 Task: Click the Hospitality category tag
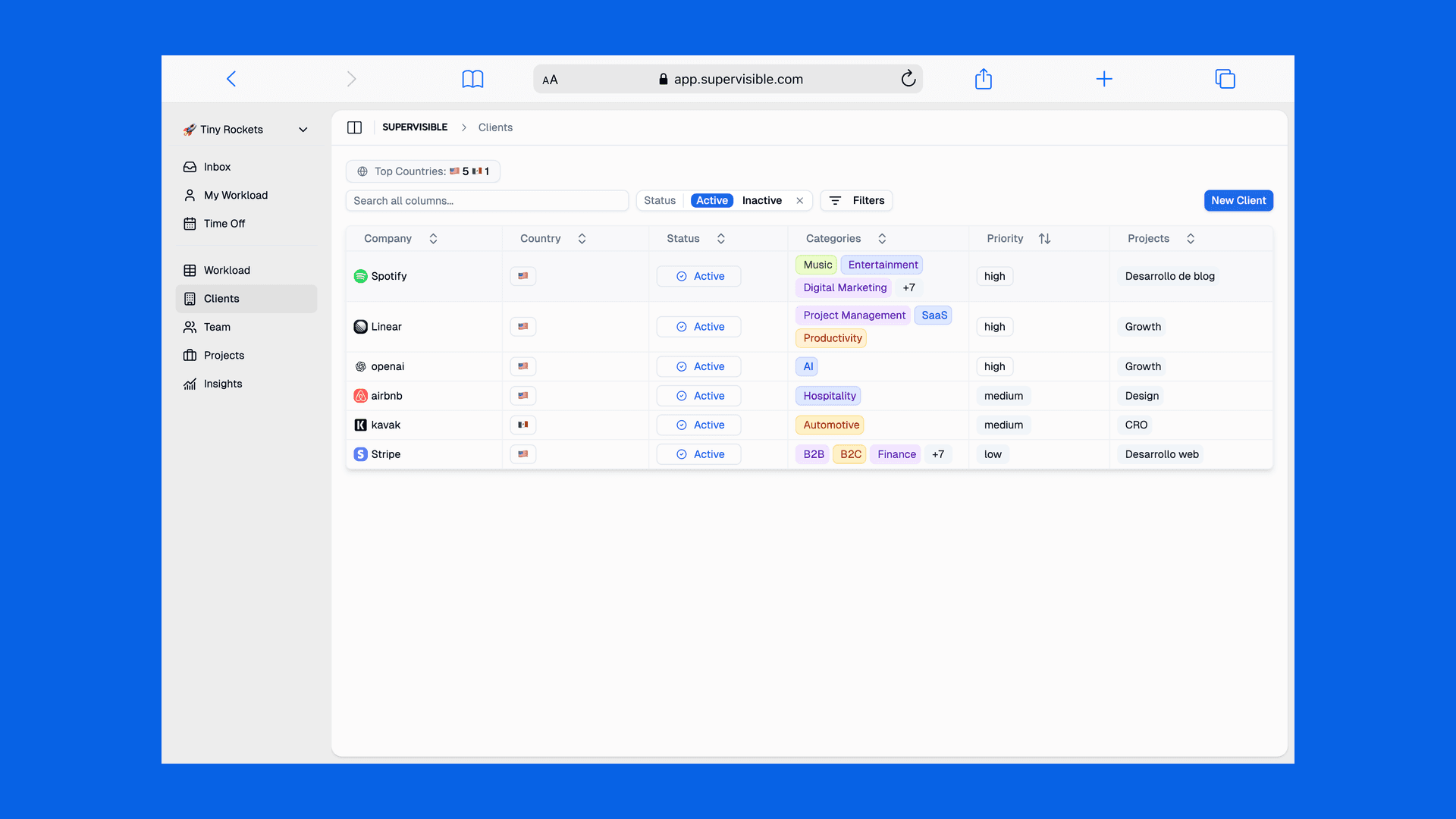click(x=829, y=396)
